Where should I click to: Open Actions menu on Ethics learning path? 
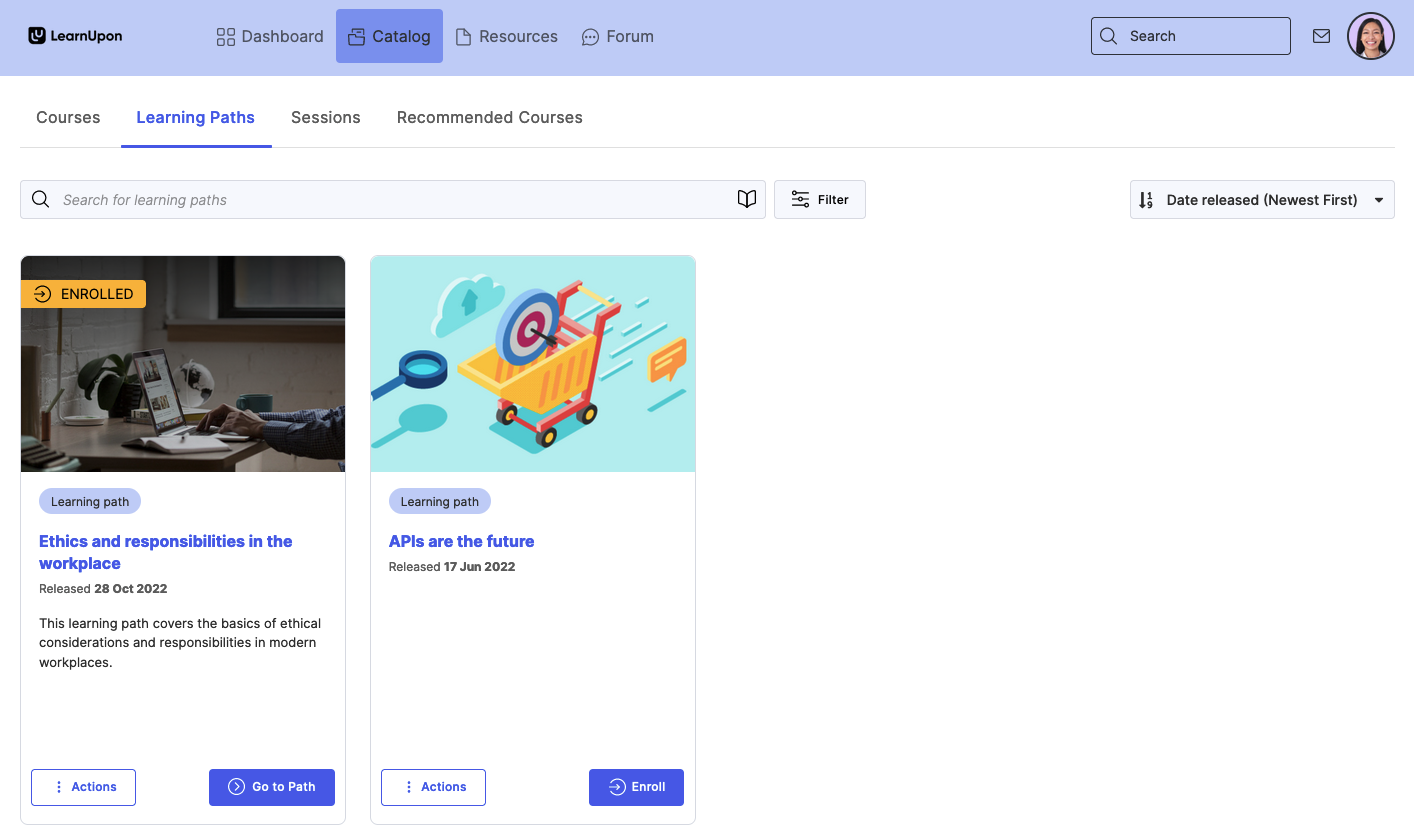click(x=84, y=787)
